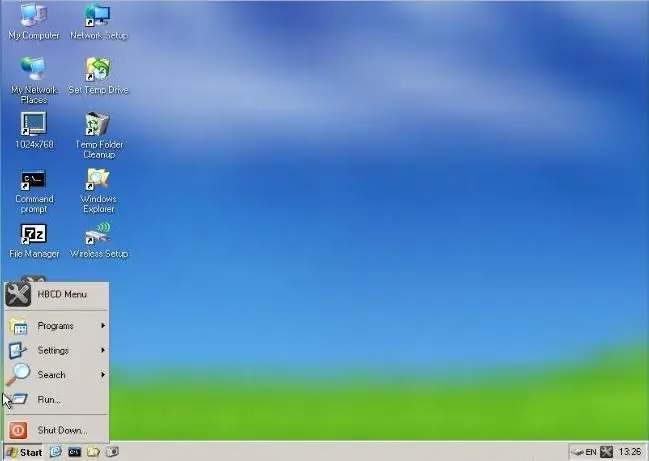Select the Temp Folder Cleanup icon
The image size is (649, 461).
pyautogui.click(x=99, y=135)
